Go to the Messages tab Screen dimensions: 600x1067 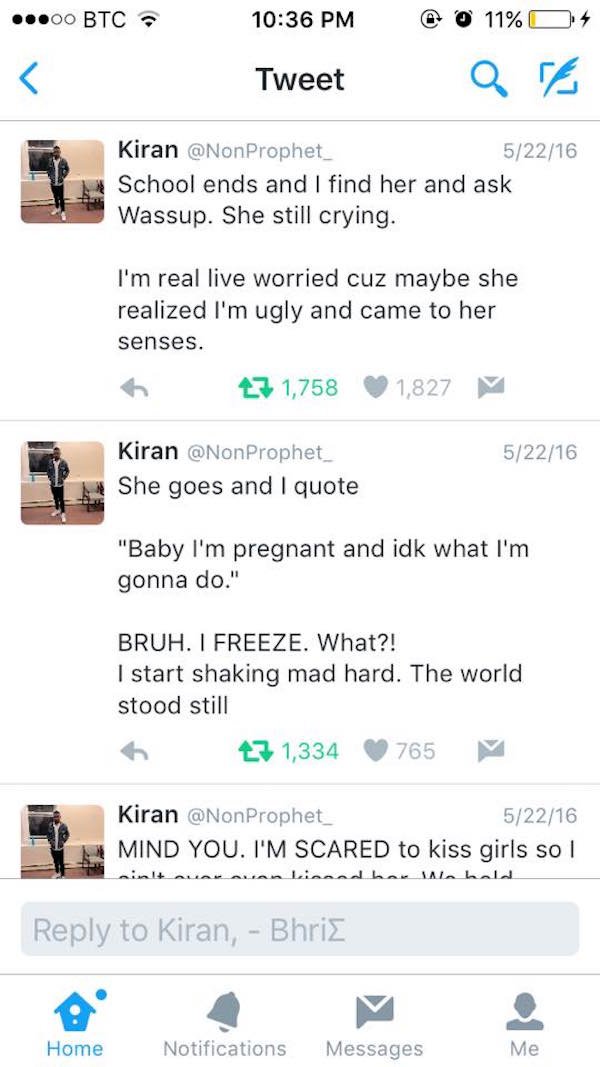[x=375, y=1023]
